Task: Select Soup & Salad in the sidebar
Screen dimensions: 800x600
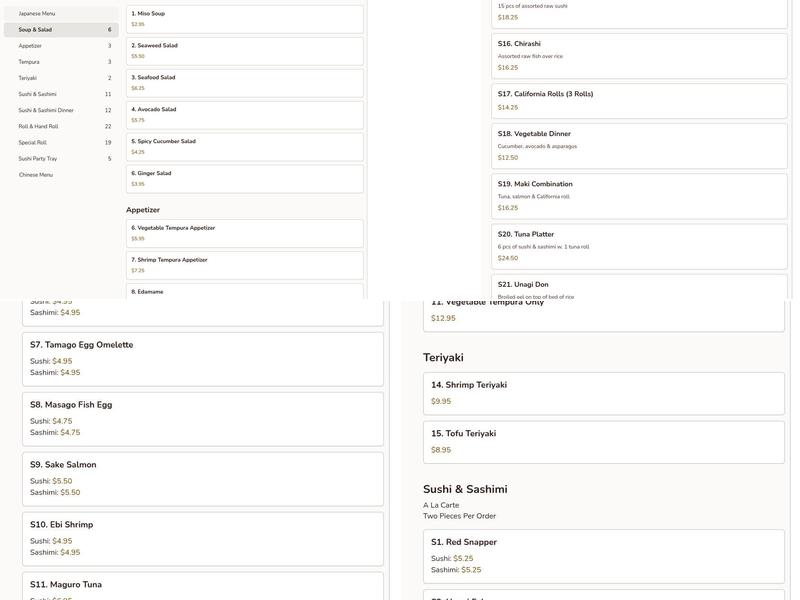Action: pos(60,30)
